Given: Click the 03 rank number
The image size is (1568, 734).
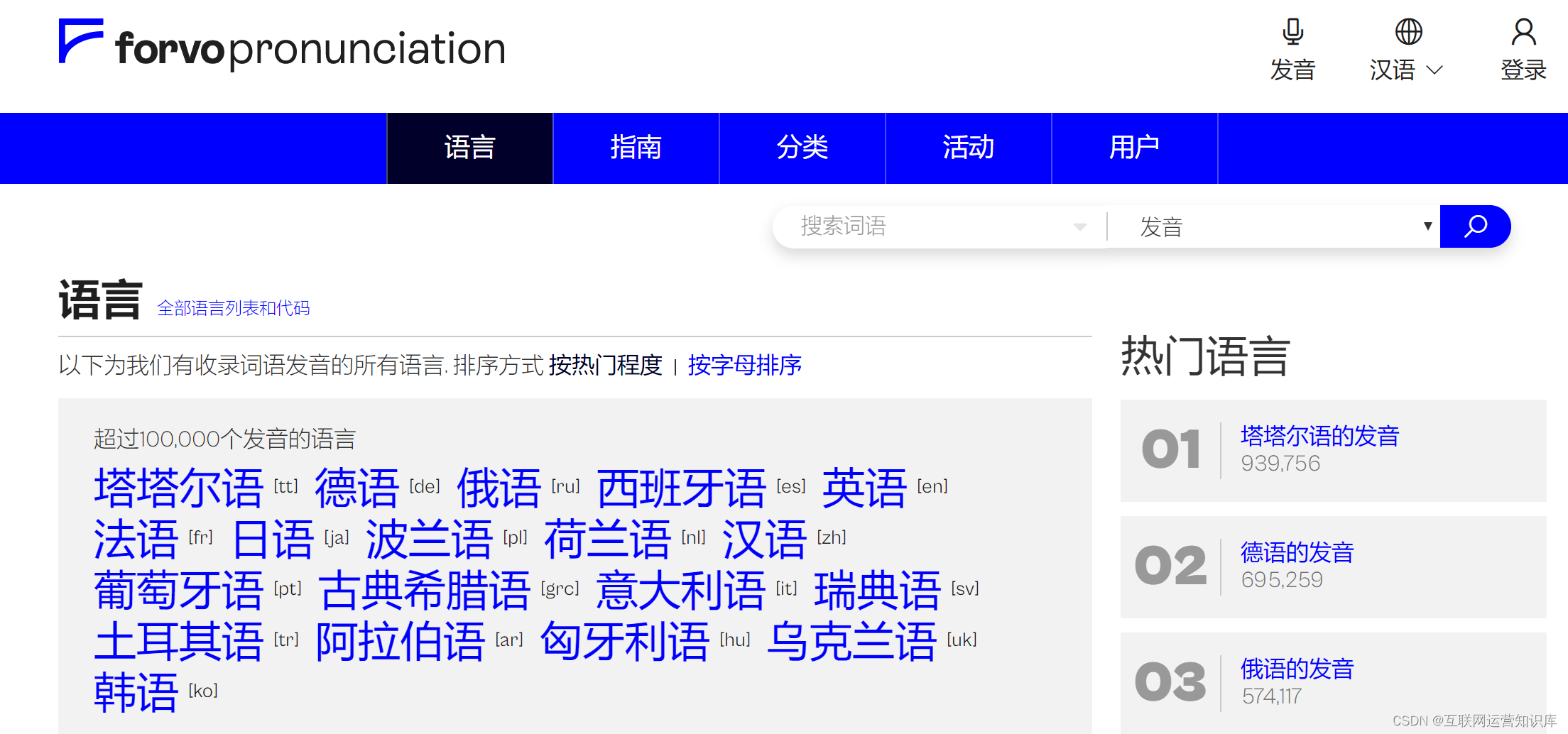Looking at the screenshot, I should pos(1170,682).
